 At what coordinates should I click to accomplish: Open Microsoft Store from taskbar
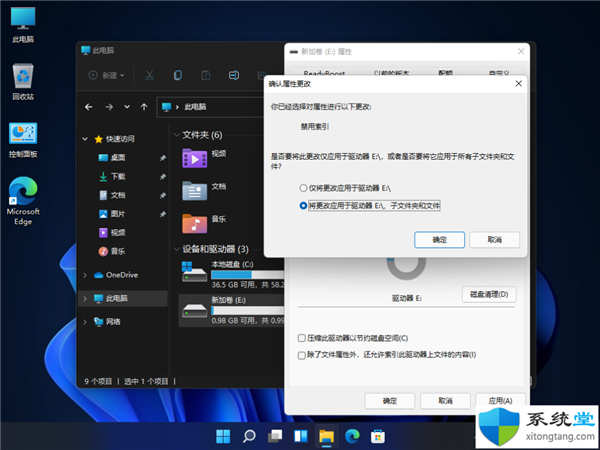(x=378, y=436)
